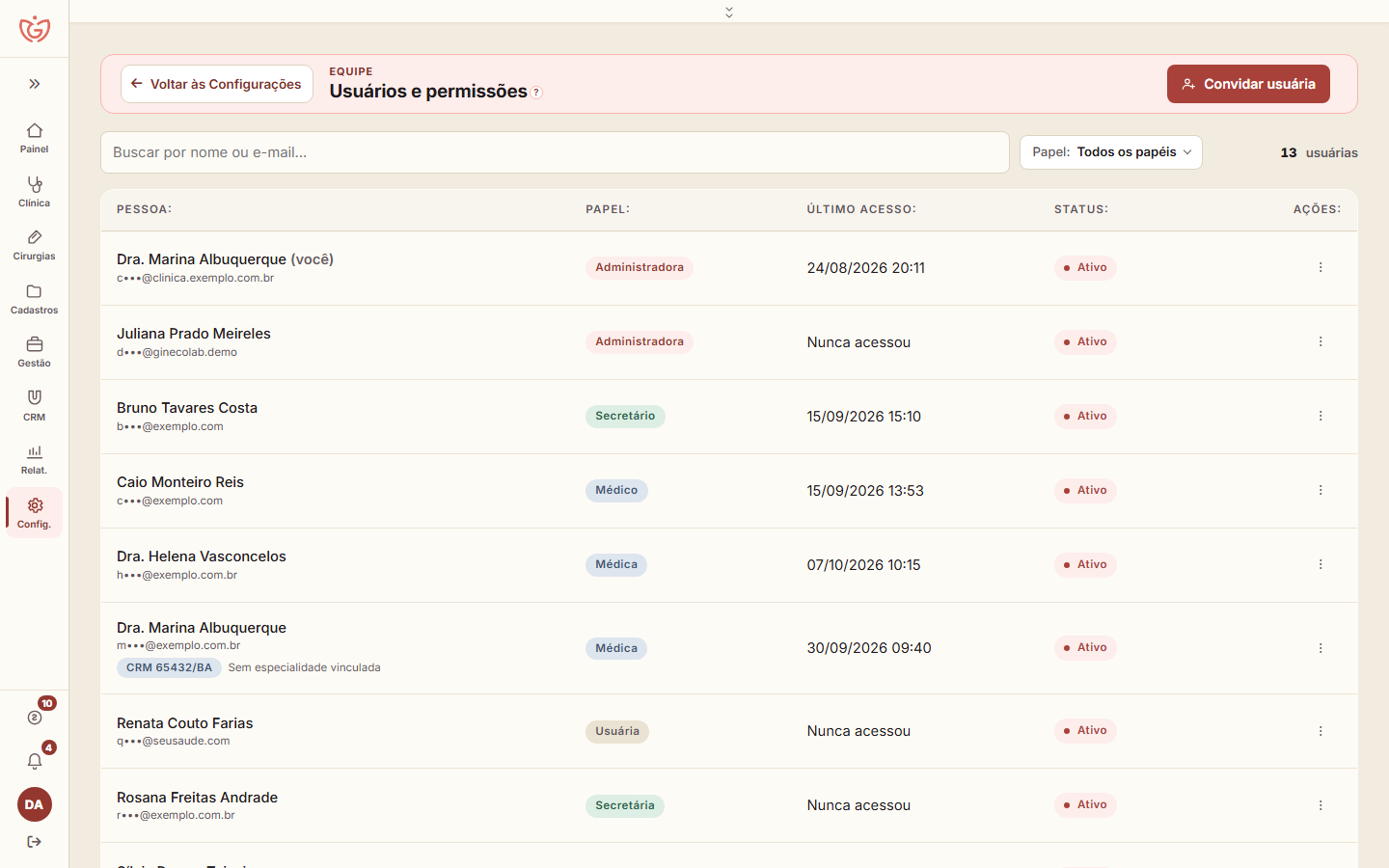The height and width of the screenshot is (868, 1389).
Task: Expand the sidebar with double-chevron icon
Action: pyautogui.click(x=35, y=84)
